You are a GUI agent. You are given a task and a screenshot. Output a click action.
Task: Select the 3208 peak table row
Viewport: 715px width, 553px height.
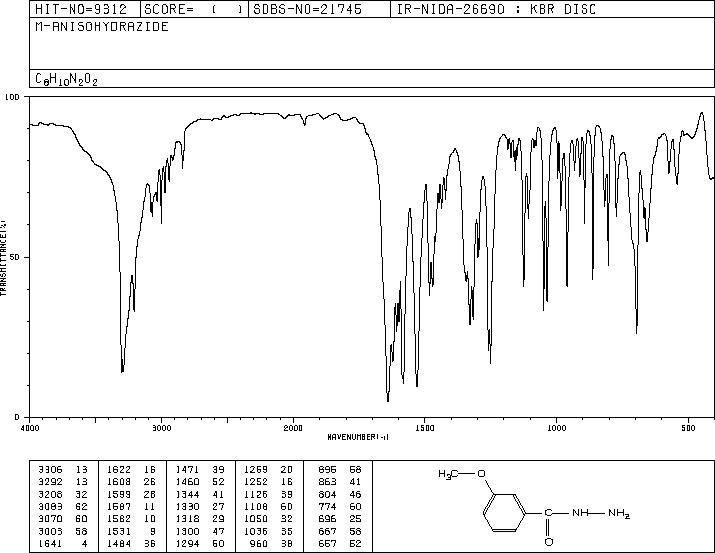click(x=63, y=494)
